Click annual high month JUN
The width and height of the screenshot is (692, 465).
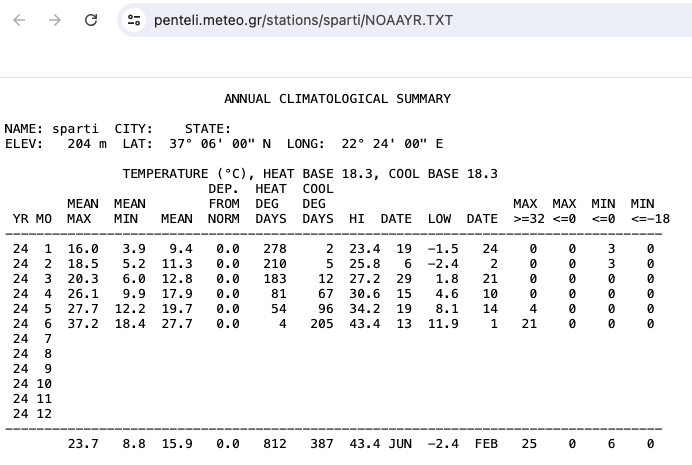pyautogui.click(x=400, y=444)
